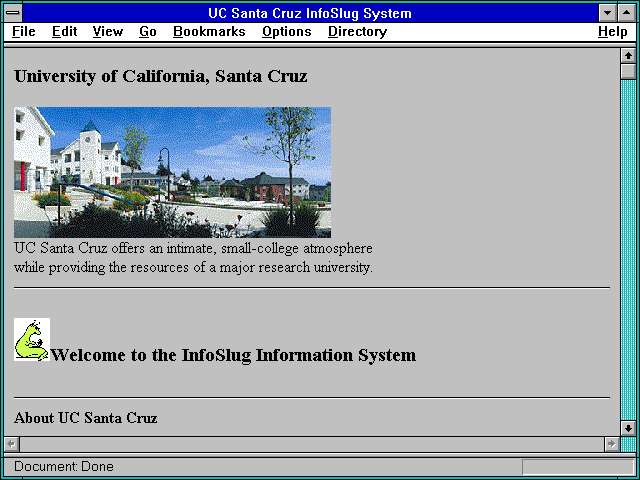
Task: Click the University of California, Santa Cruz heading
Action: tap(160, 76)
